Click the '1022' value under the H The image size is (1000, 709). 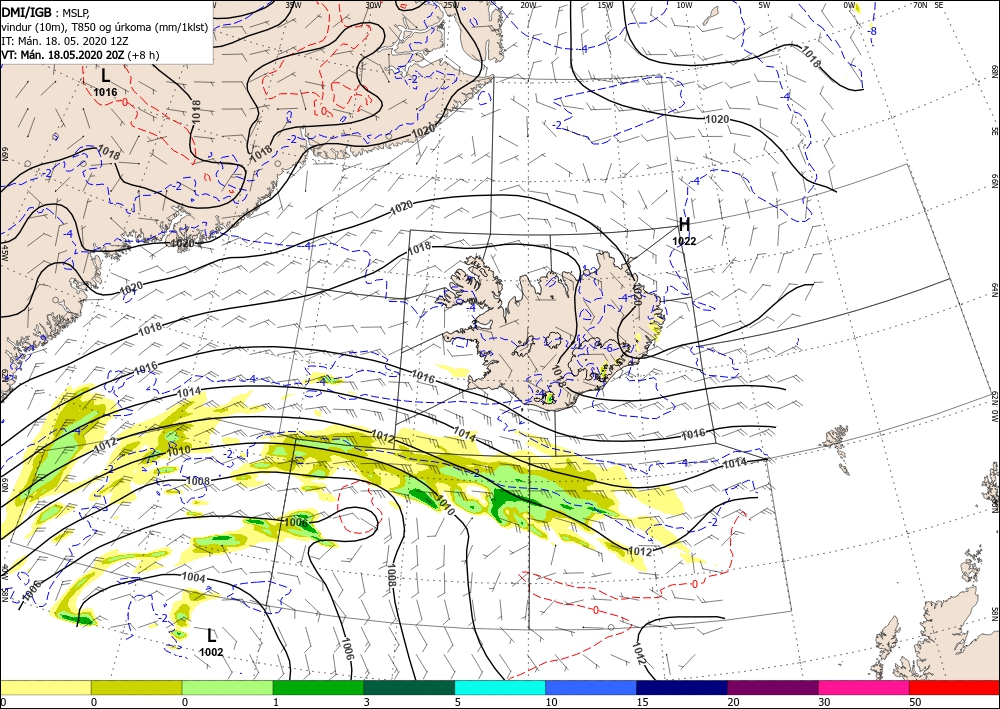[x=684, y=241]
